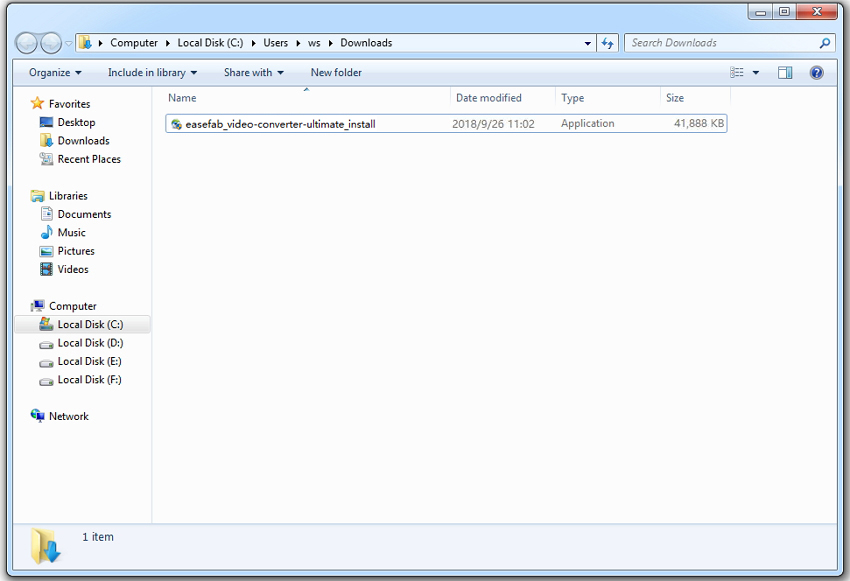850x581 pixels.
Task: Open Desktop from the navigation pane
Action: pyautogui.click(x=76, y=122)
